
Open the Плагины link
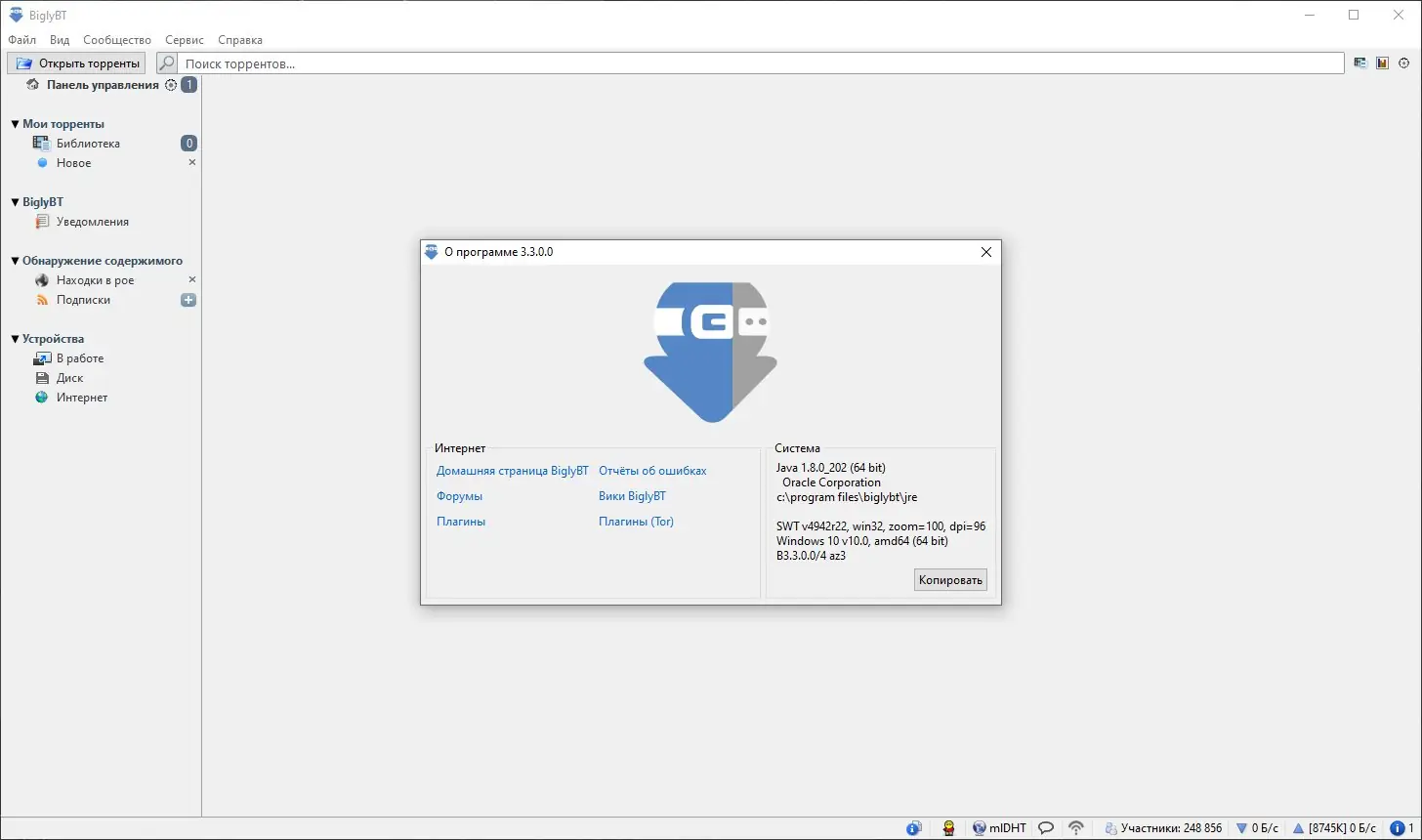[x=461, y=522]
